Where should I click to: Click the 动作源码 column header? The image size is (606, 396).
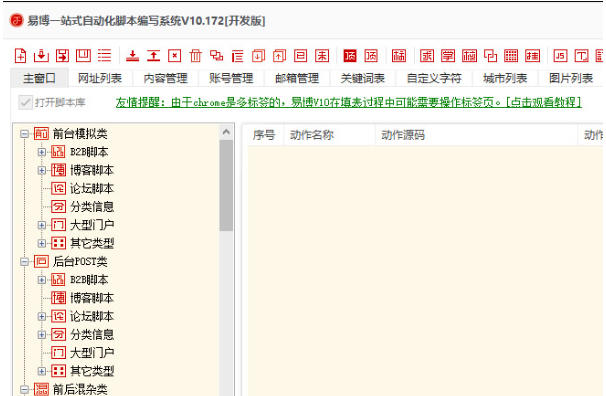click(x=477, y=135)
